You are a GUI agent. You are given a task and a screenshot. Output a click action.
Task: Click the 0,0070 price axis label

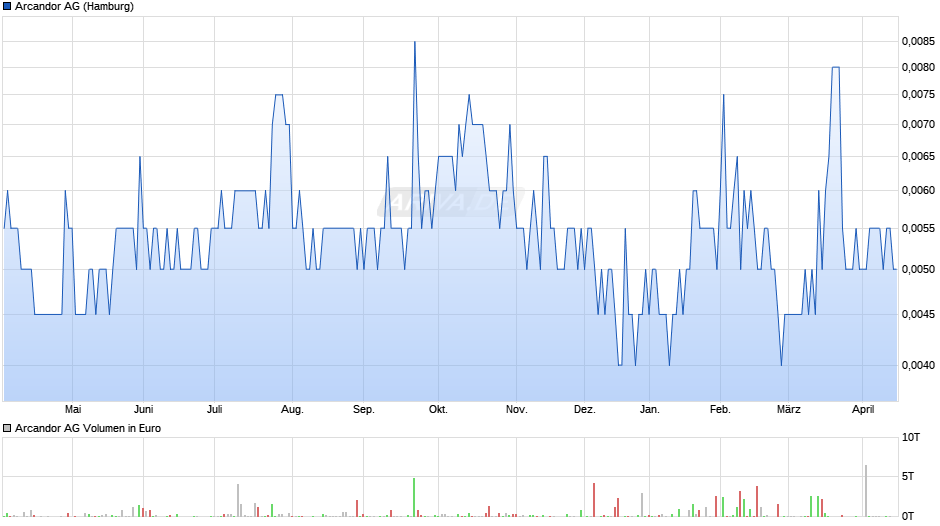918,124
